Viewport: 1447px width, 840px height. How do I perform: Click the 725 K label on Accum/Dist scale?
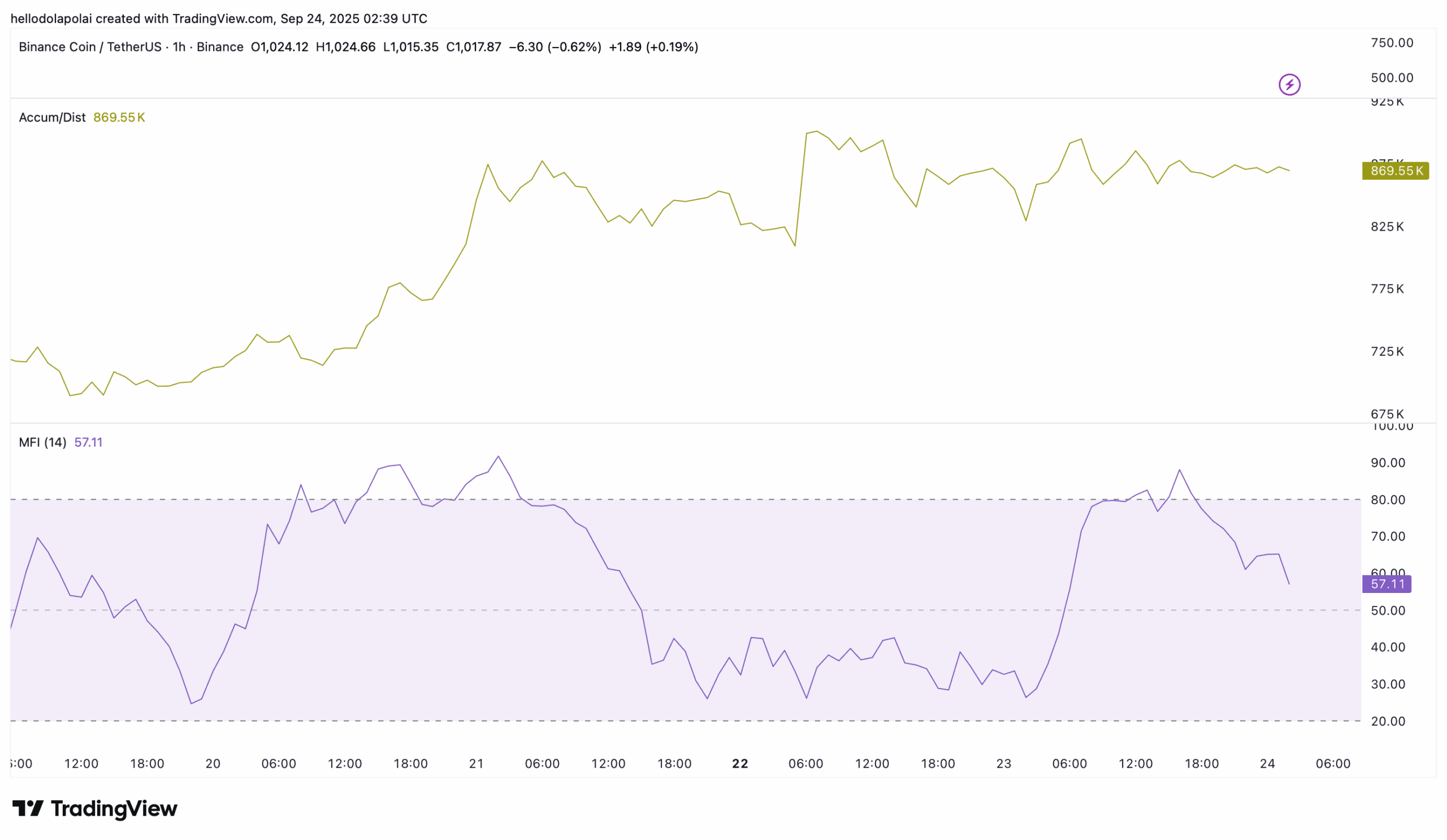1387,352
